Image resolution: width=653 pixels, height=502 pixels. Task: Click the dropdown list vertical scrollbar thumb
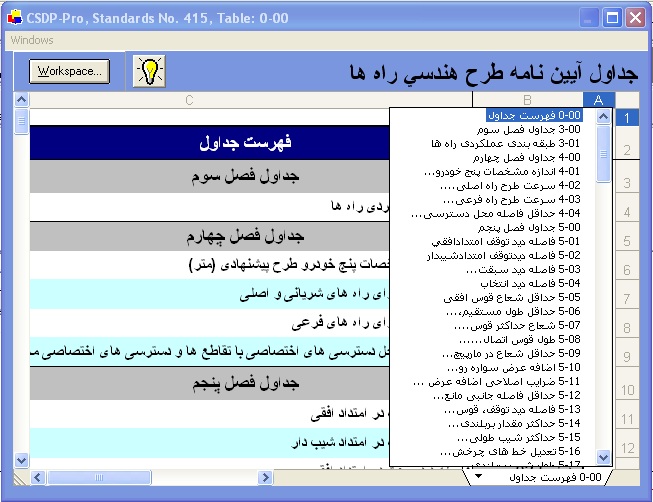603,154
